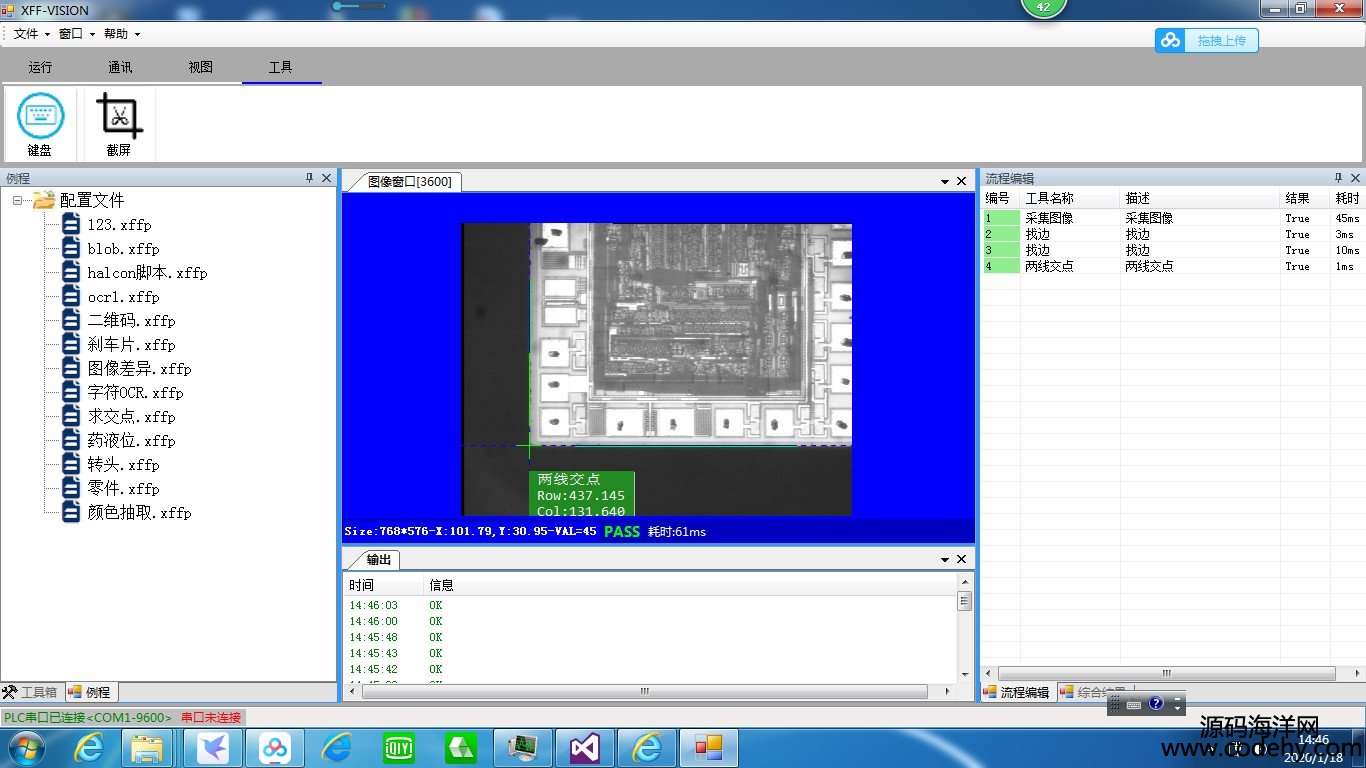
Task: Collapse the 配置文件 tree node
Action: (x=18, y=201)
